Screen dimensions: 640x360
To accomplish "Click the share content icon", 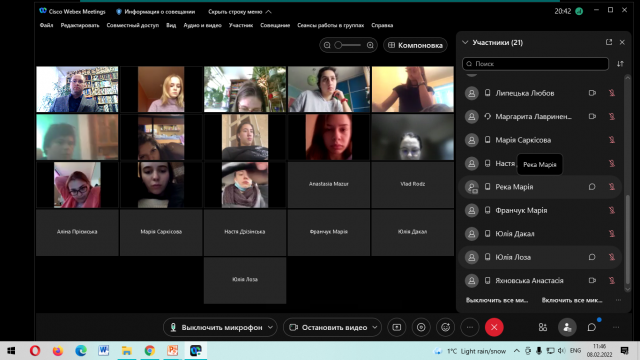I will [396, 327].
